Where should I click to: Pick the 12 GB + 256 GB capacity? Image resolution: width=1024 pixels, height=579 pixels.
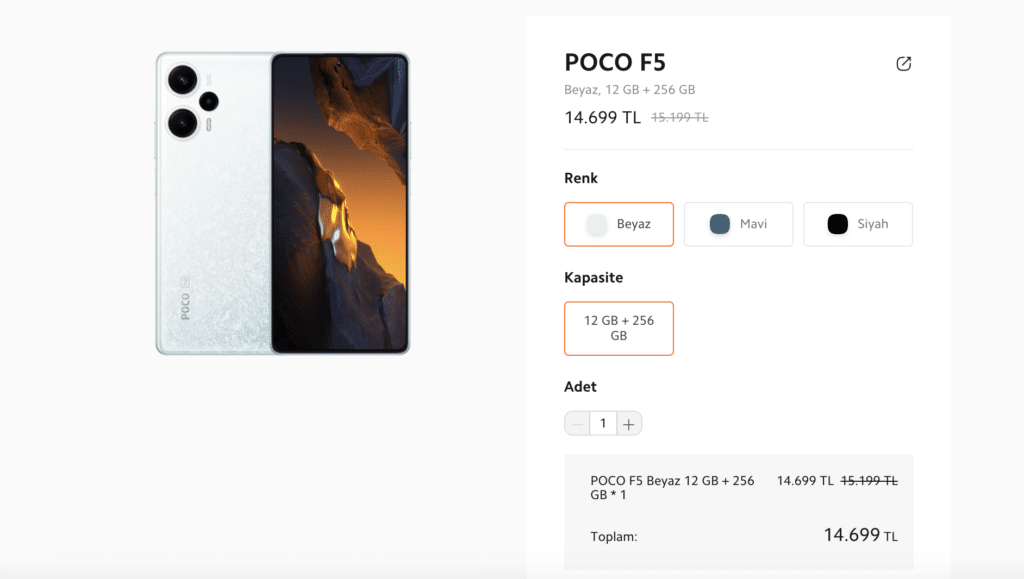[x=618, y=328]
